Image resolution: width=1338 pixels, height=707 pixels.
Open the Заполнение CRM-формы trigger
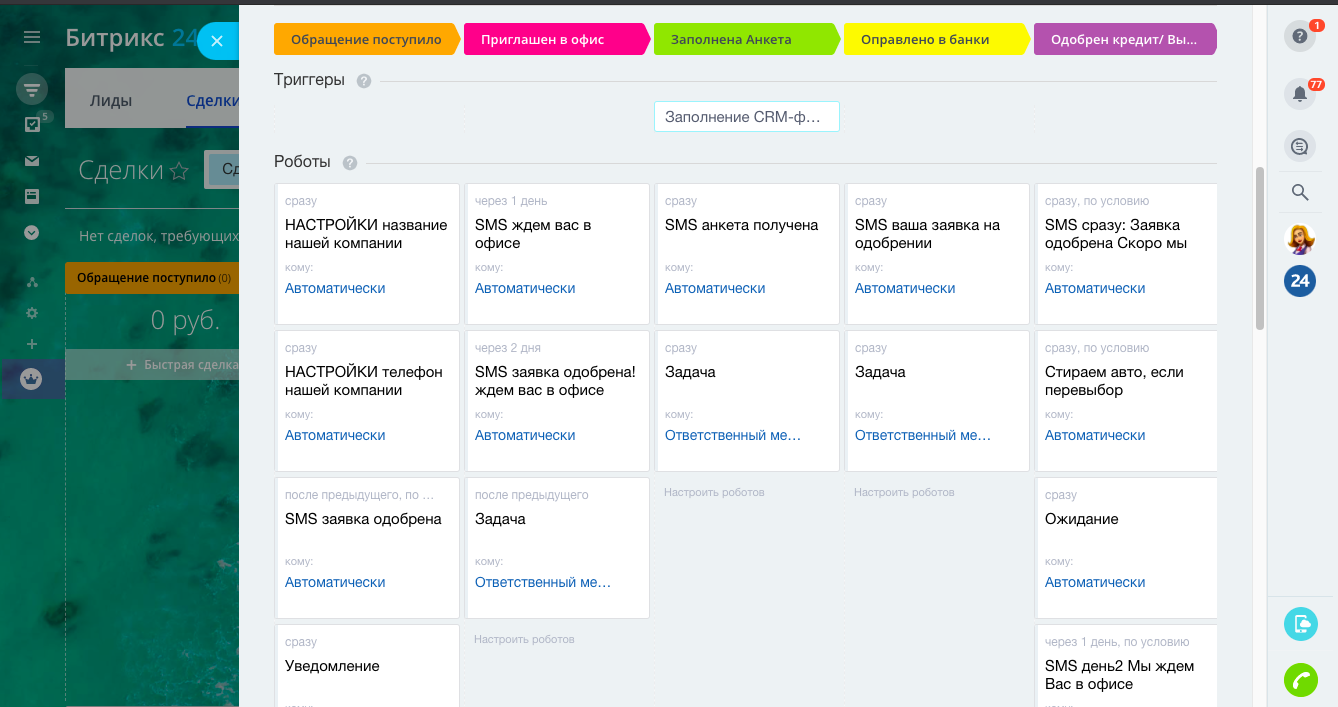click(x=746, y=117)
